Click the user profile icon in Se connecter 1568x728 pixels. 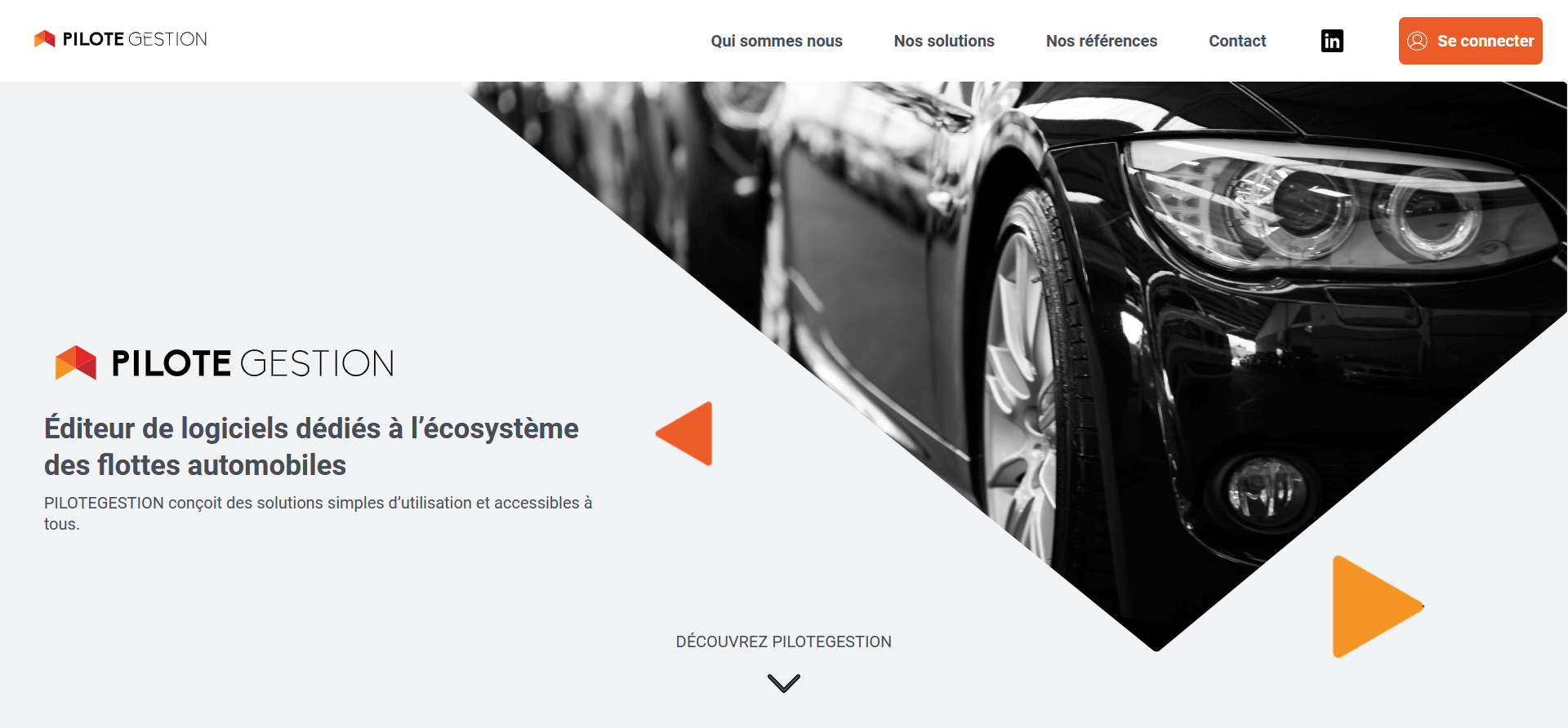pyautogui.click(x=1418, y=41)
